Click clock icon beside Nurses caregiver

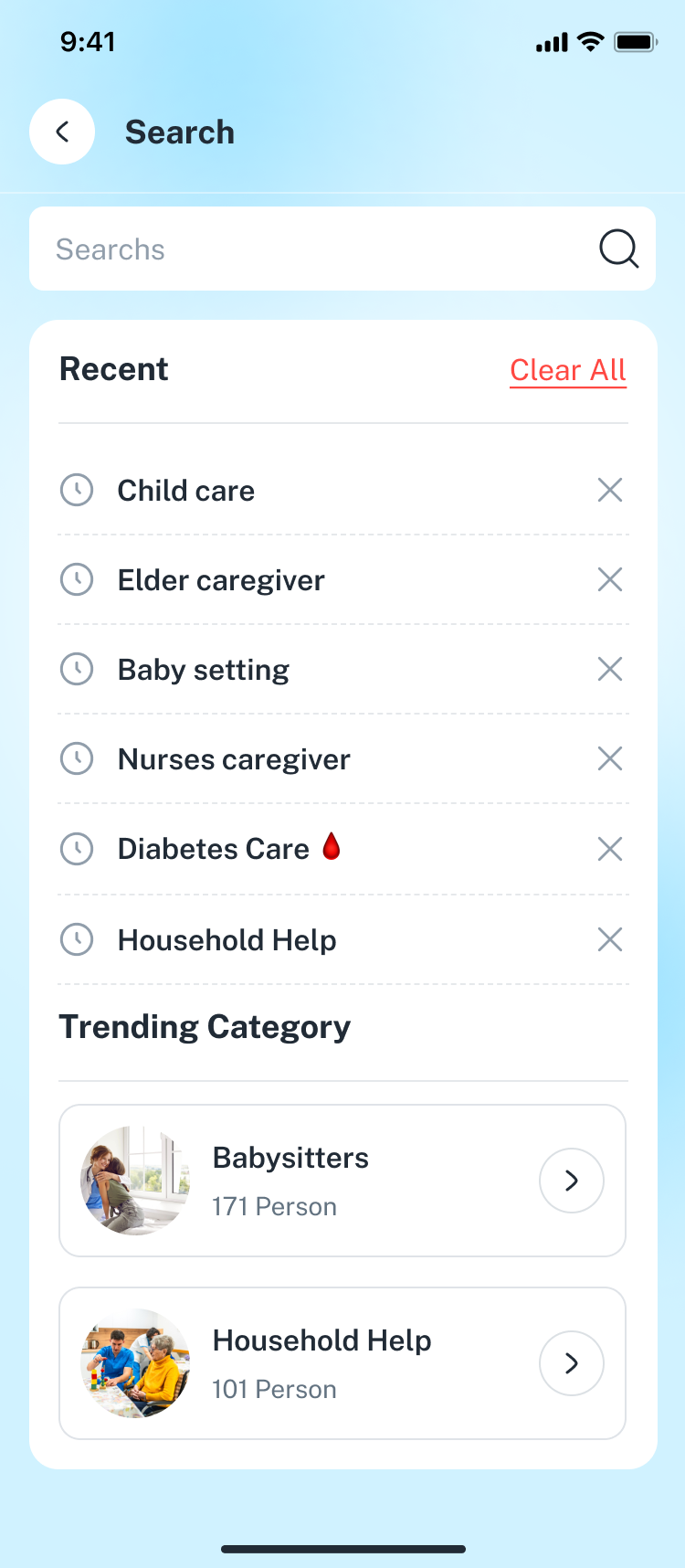(x=77, y=758)
